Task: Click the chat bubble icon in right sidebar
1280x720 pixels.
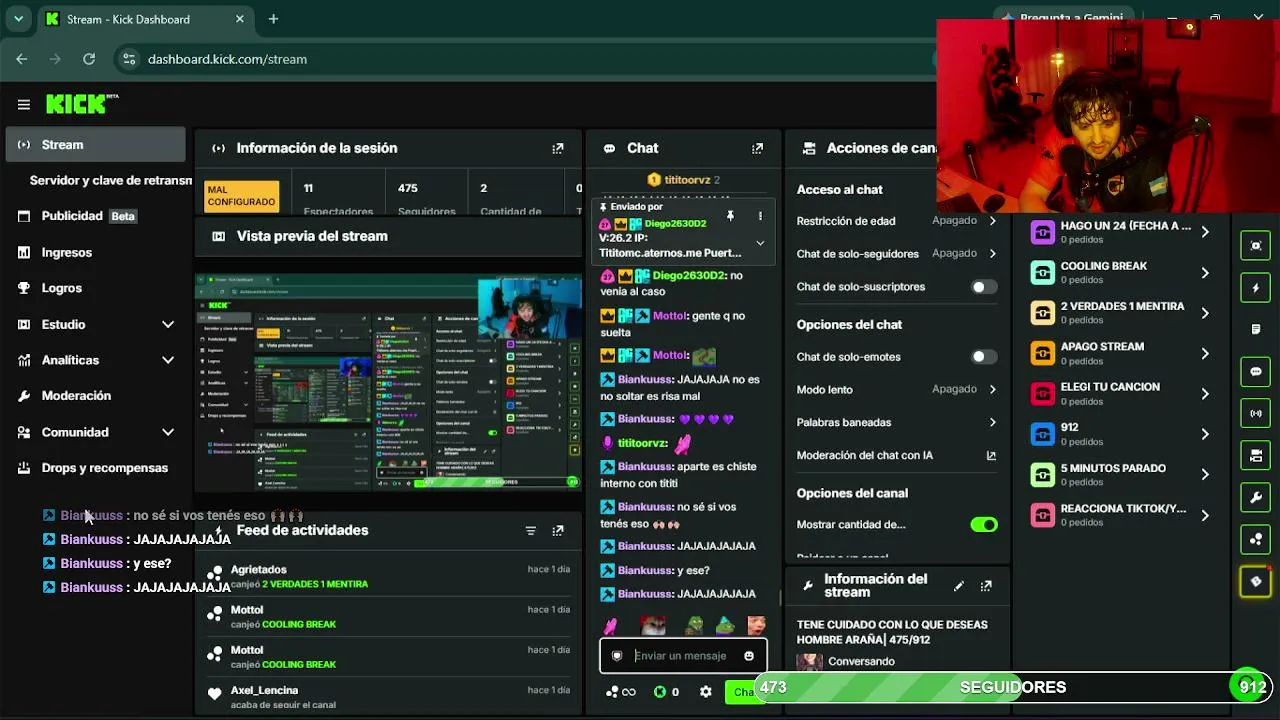Action: point(1256,371)
